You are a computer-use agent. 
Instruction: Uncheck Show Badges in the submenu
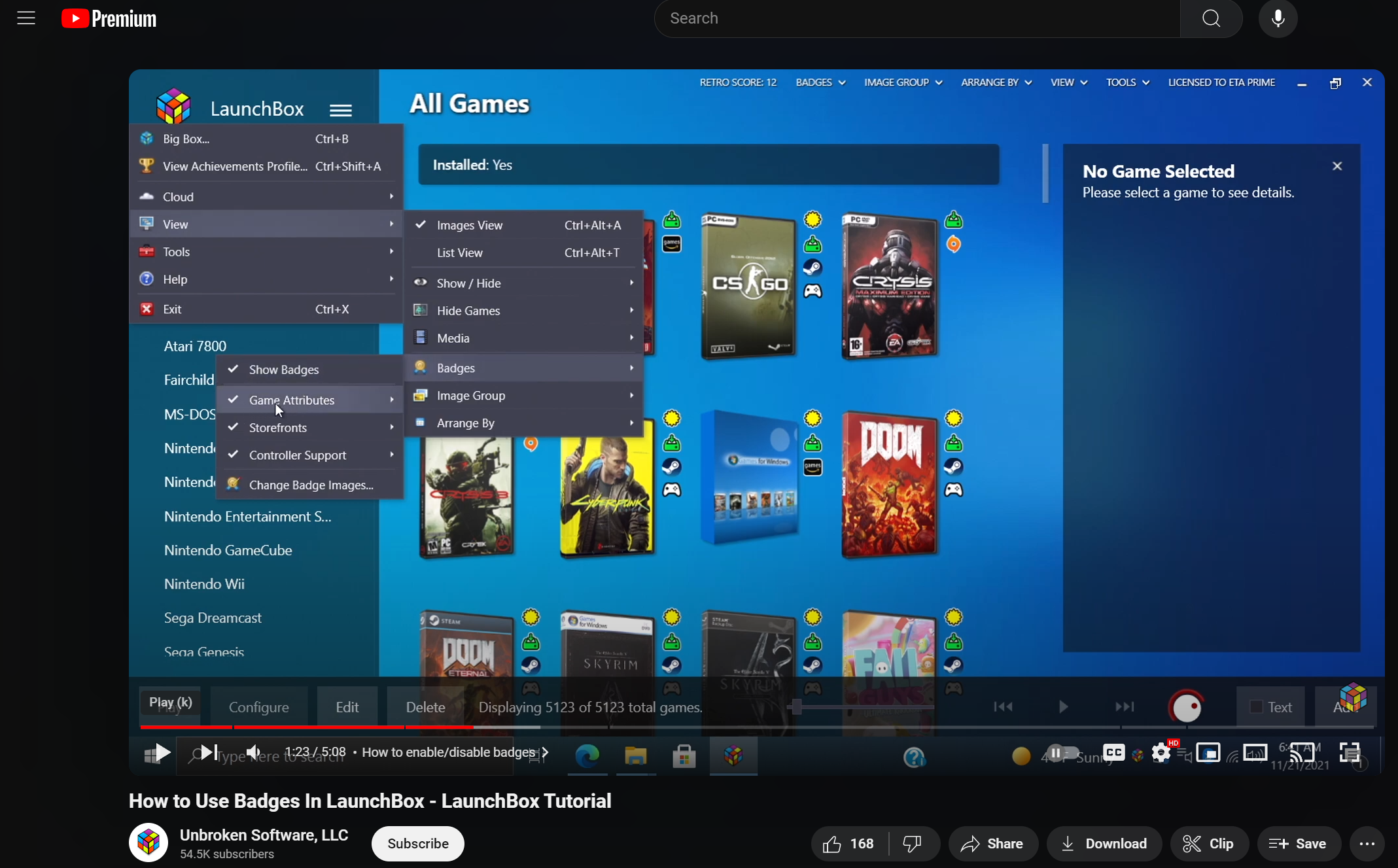click(309, 370)
